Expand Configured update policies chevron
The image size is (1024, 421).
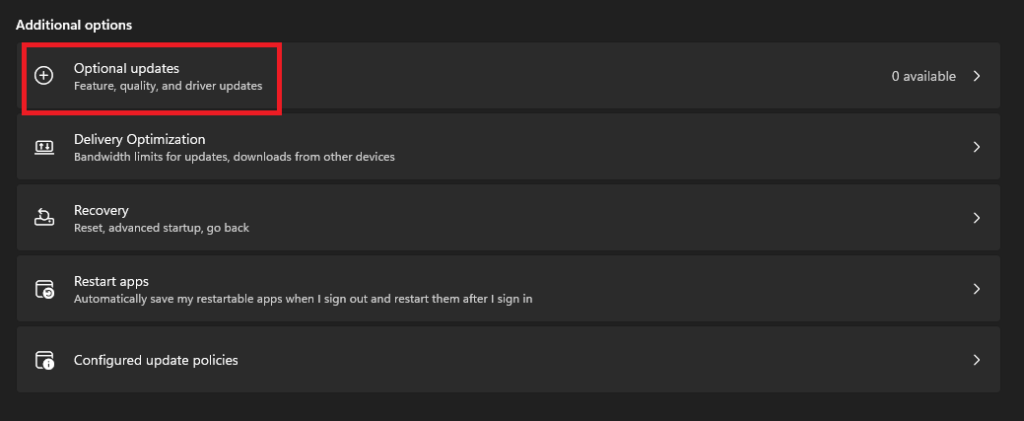pyautogui.click(x=977, y=360)
